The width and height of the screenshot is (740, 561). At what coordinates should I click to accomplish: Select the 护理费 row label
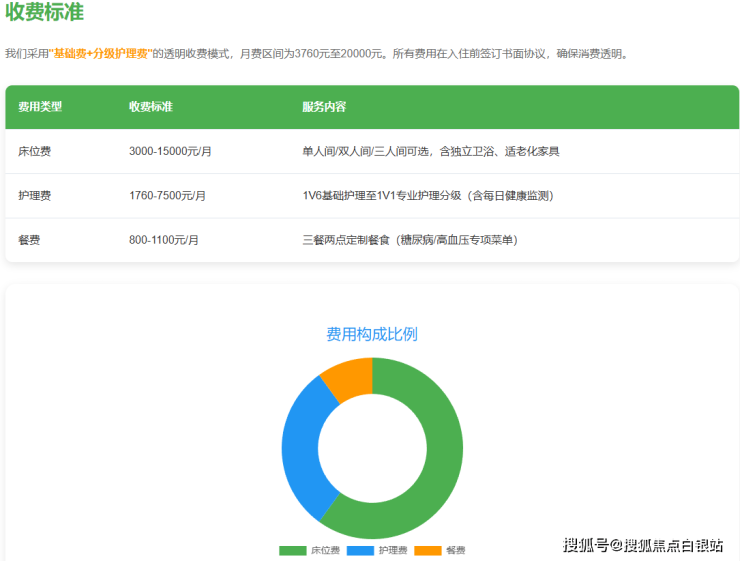click(x=35, y=196)
